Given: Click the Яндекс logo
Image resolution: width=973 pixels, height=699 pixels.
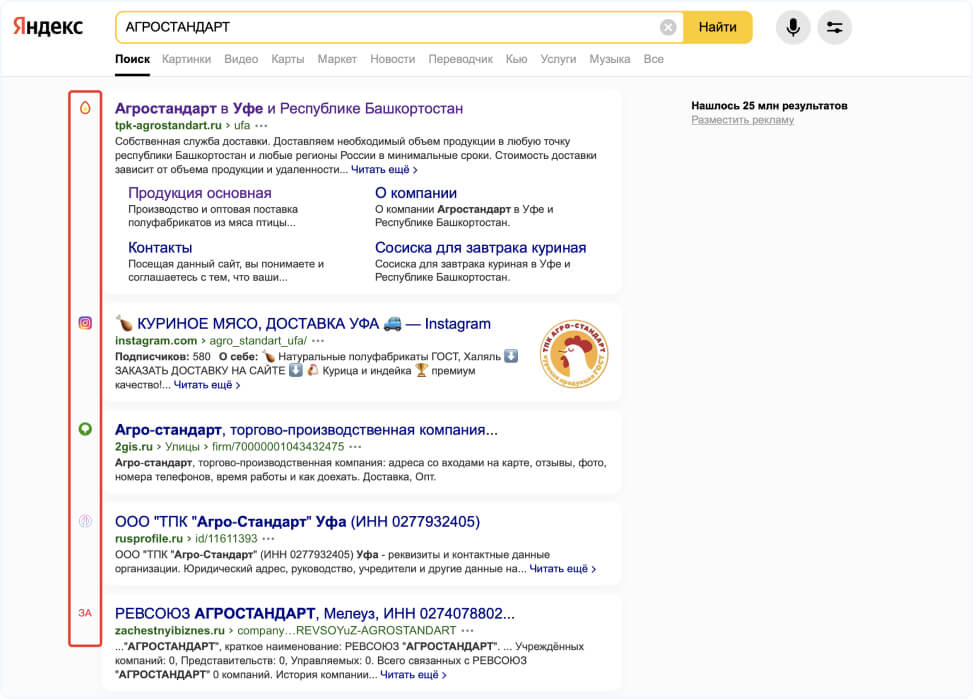Looking at the screenshot, I should click(x=48, y=27).
